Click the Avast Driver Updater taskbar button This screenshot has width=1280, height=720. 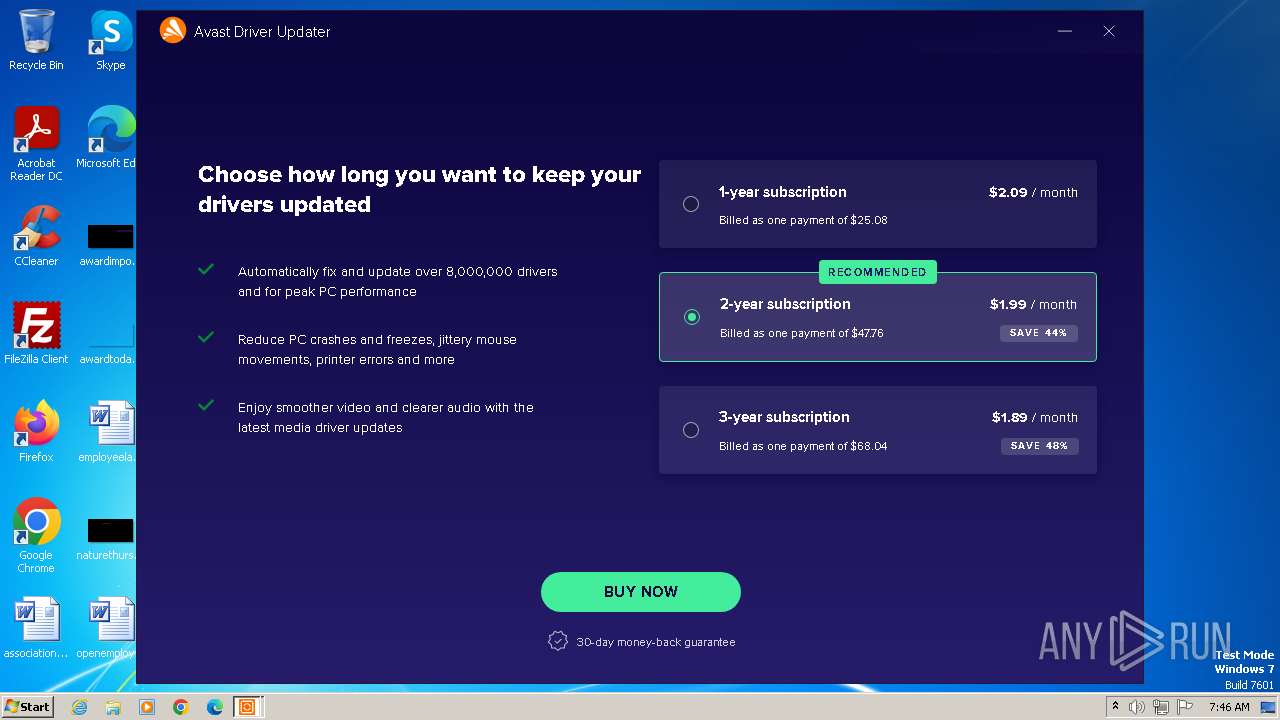click(x=247, y=707)
